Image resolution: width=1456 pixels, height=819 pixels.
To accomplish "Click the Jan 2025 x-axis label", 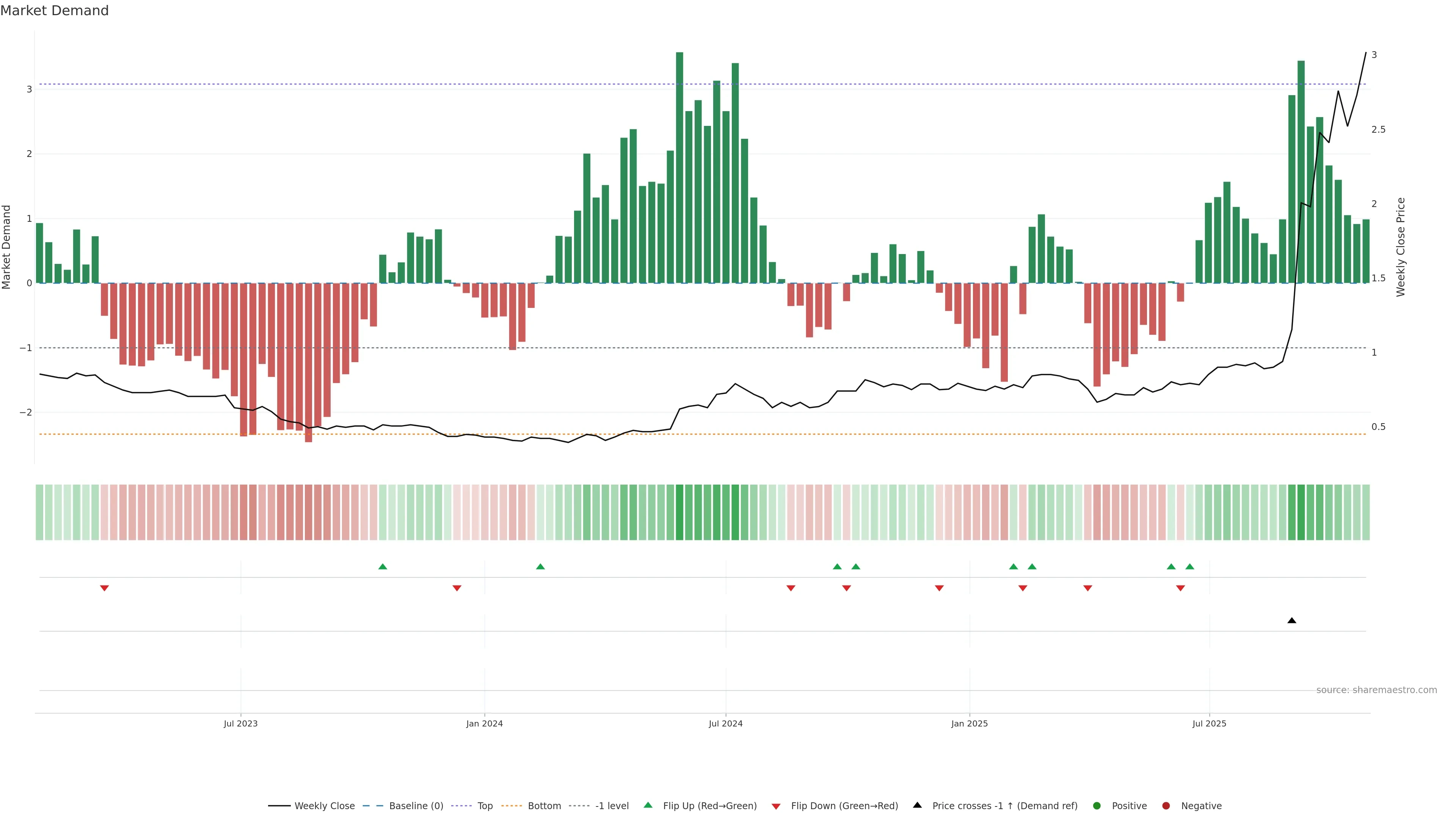I will (970, 723).
